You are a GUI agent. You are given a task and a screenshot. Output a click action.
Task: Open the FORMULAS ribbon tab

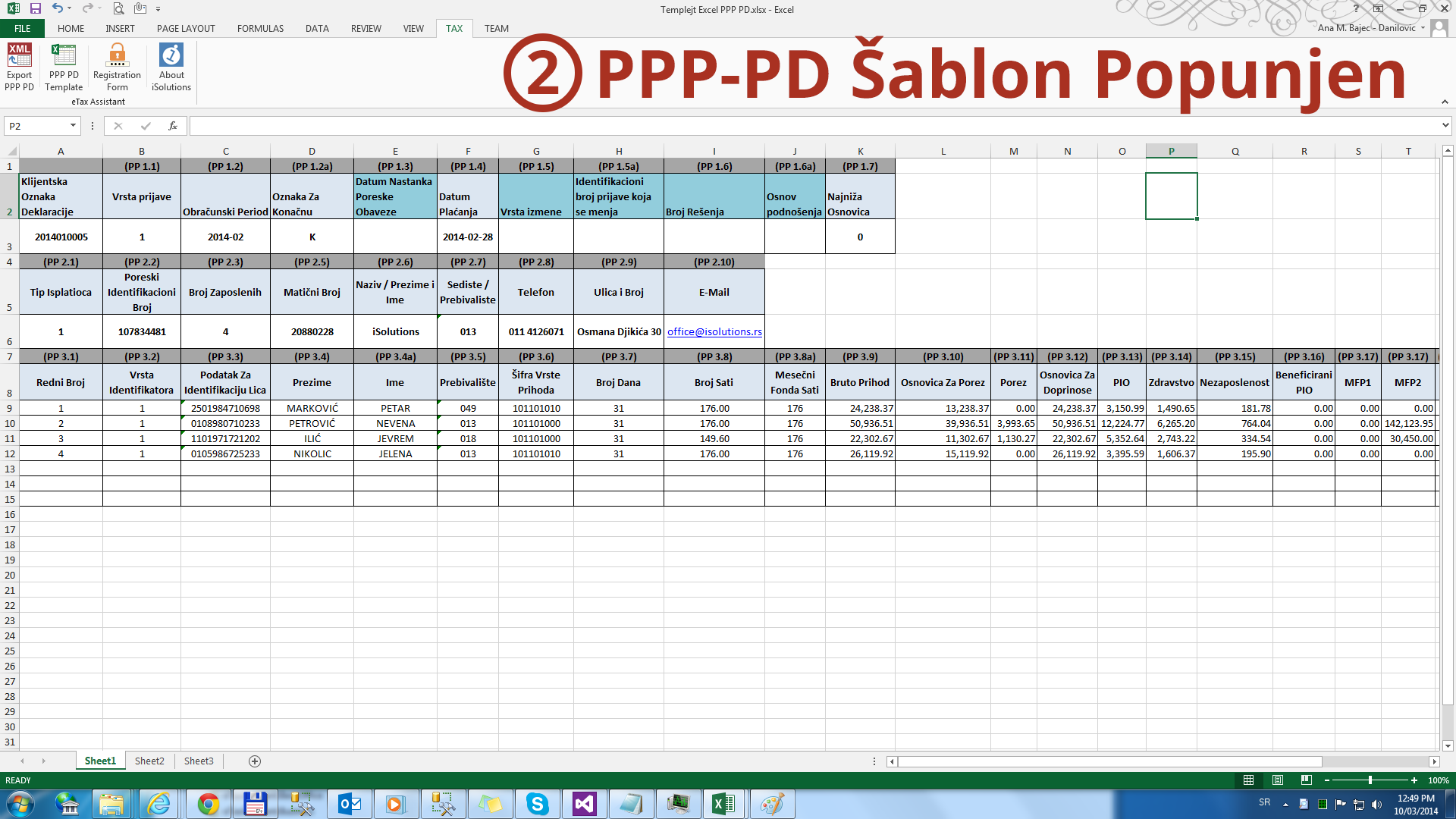tap(260, 29)
